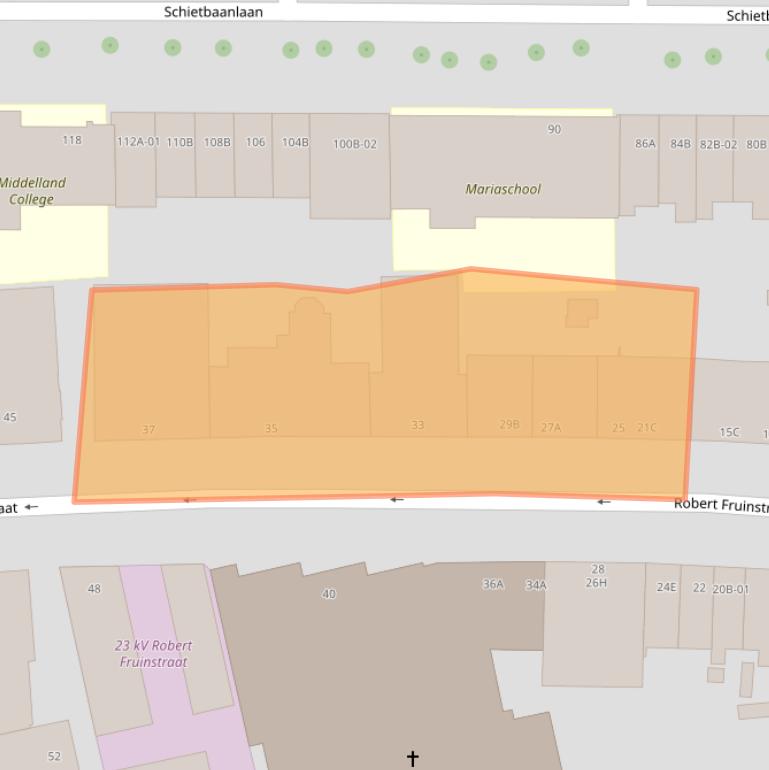Click house number 36A
This screenshot has width=769, height=770.
tap(493, 584)
